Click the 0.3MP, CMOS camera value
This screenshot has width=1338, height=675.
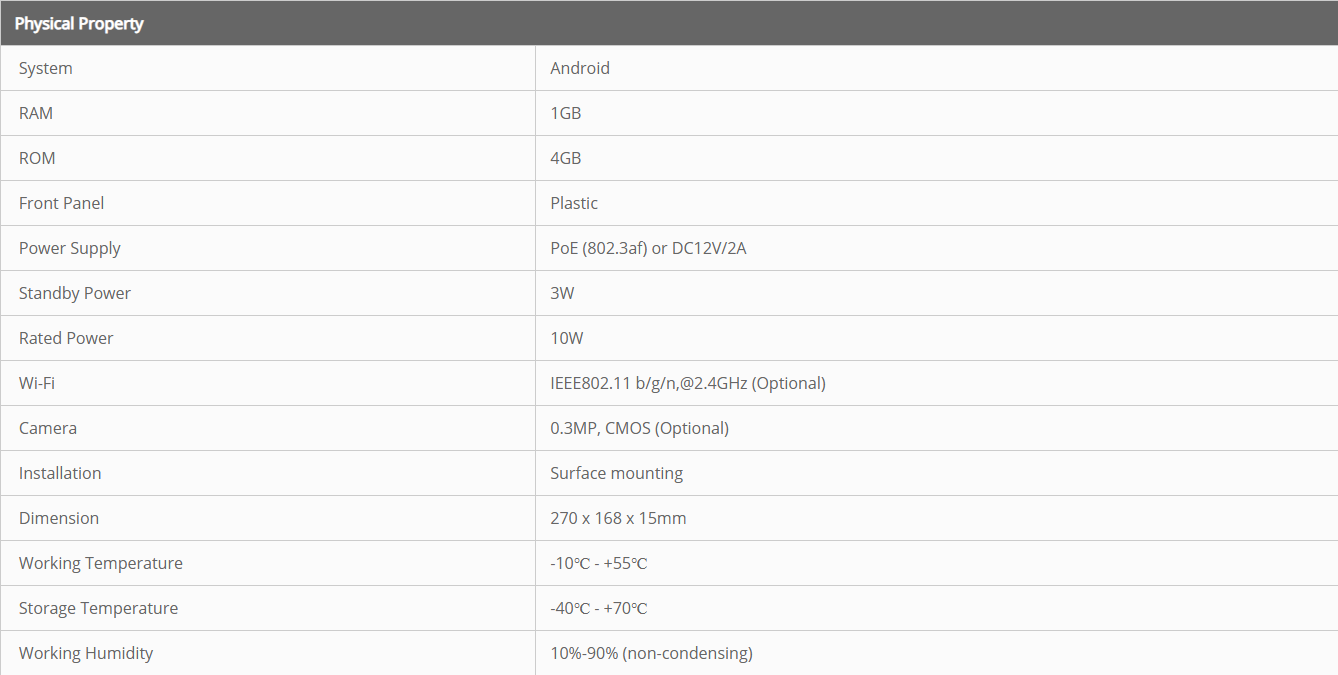pos(639,428)
